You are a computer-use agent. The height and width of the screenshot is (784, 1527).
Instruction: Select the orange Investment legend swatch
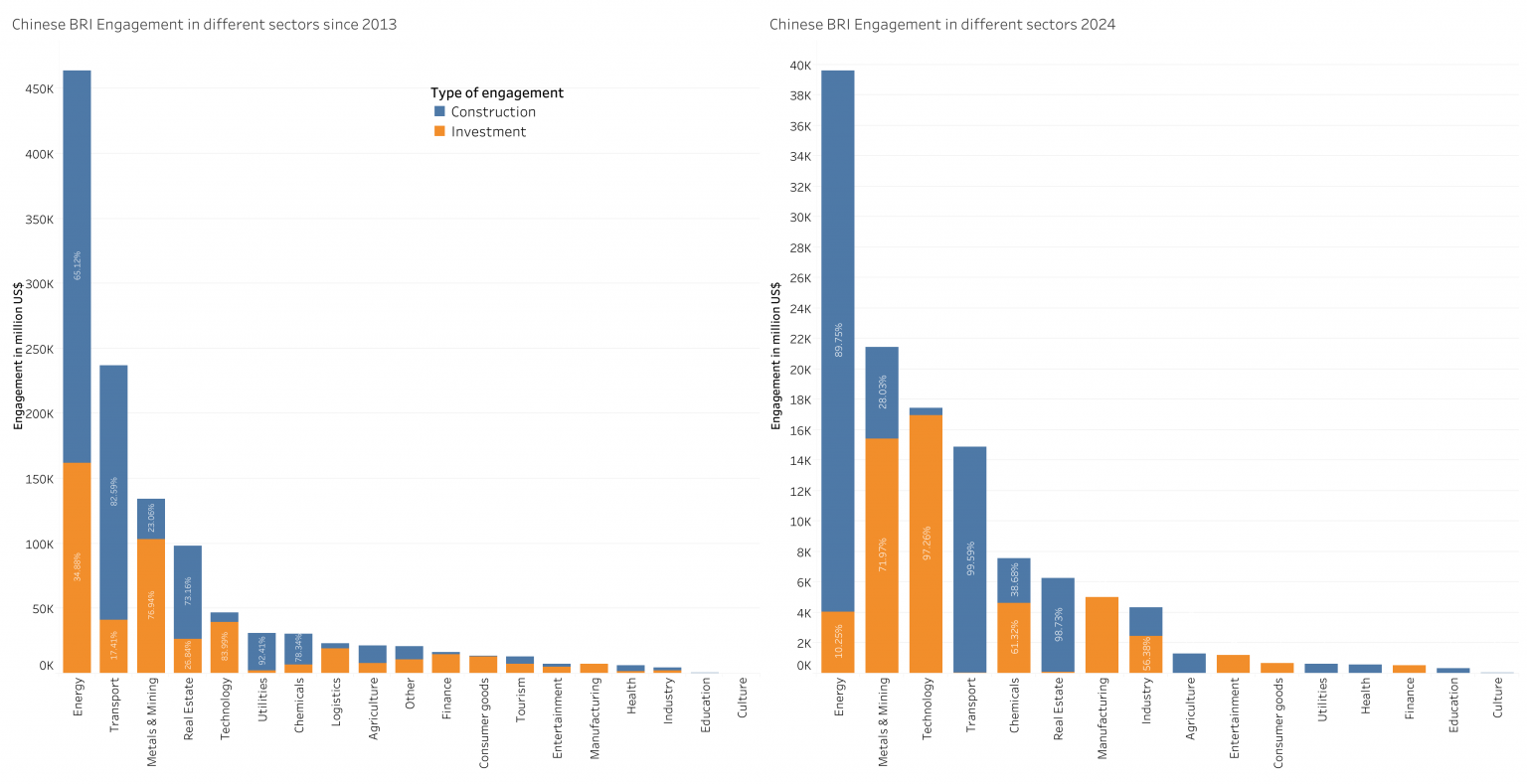(x=438, y=131)
